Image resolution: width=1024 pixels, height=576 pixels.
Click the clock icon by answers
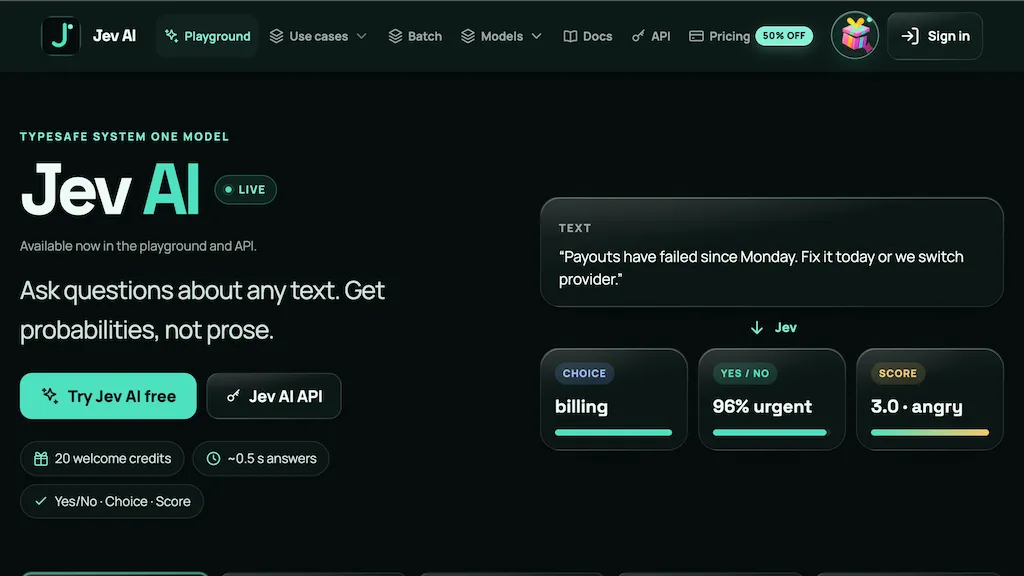pos(214,458)
